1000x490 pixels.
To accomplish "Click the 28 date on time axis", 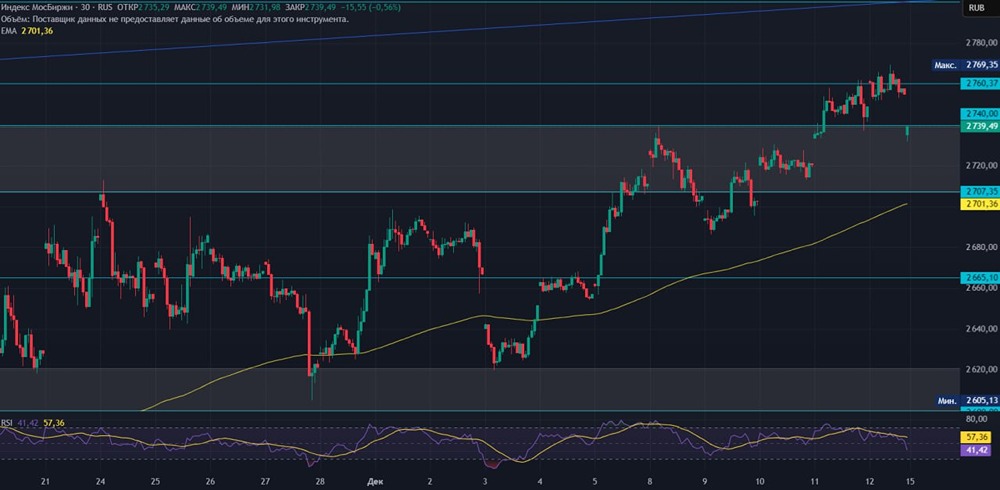I will pyautogui.click(x=320, y=480).
